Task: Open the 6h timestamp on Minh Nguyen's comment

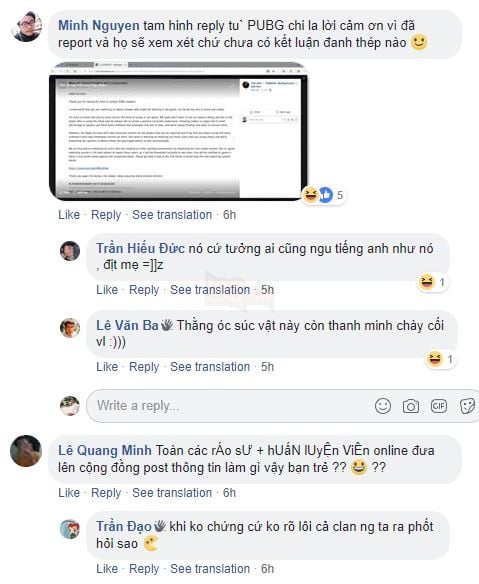Action: pyautogui.click(x=229, y=215)
